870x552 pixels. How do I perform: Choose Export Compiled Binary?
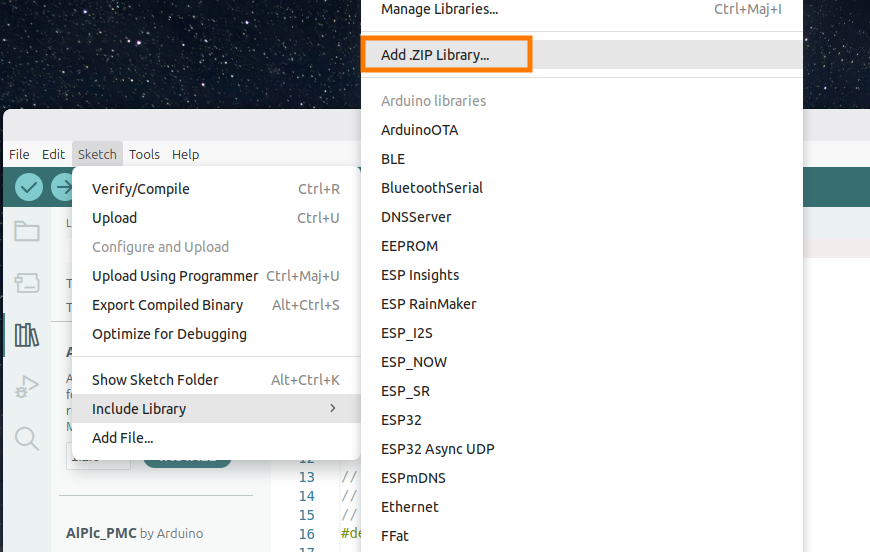click(167, 305)
